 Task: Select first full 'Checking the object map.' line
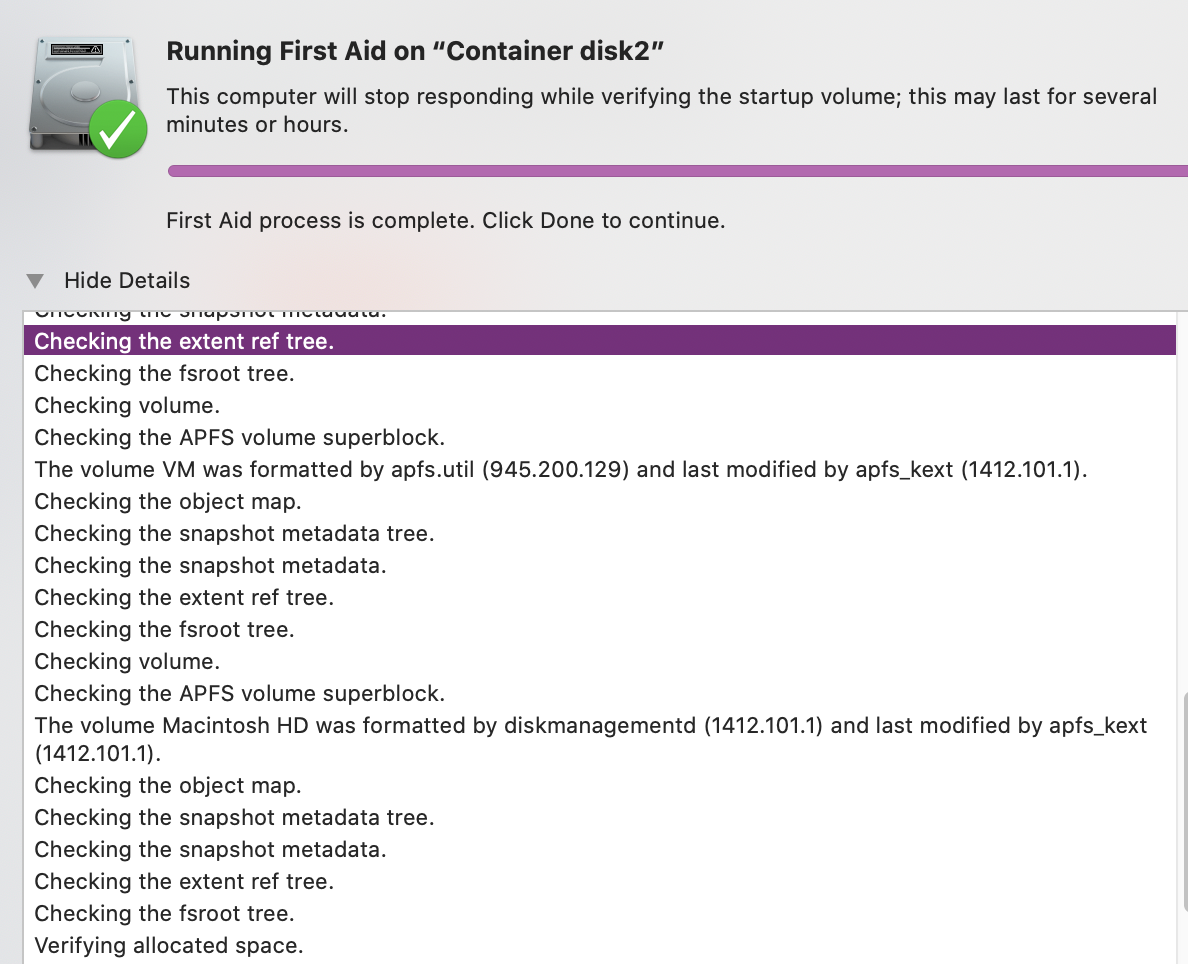tap(167, 502)
